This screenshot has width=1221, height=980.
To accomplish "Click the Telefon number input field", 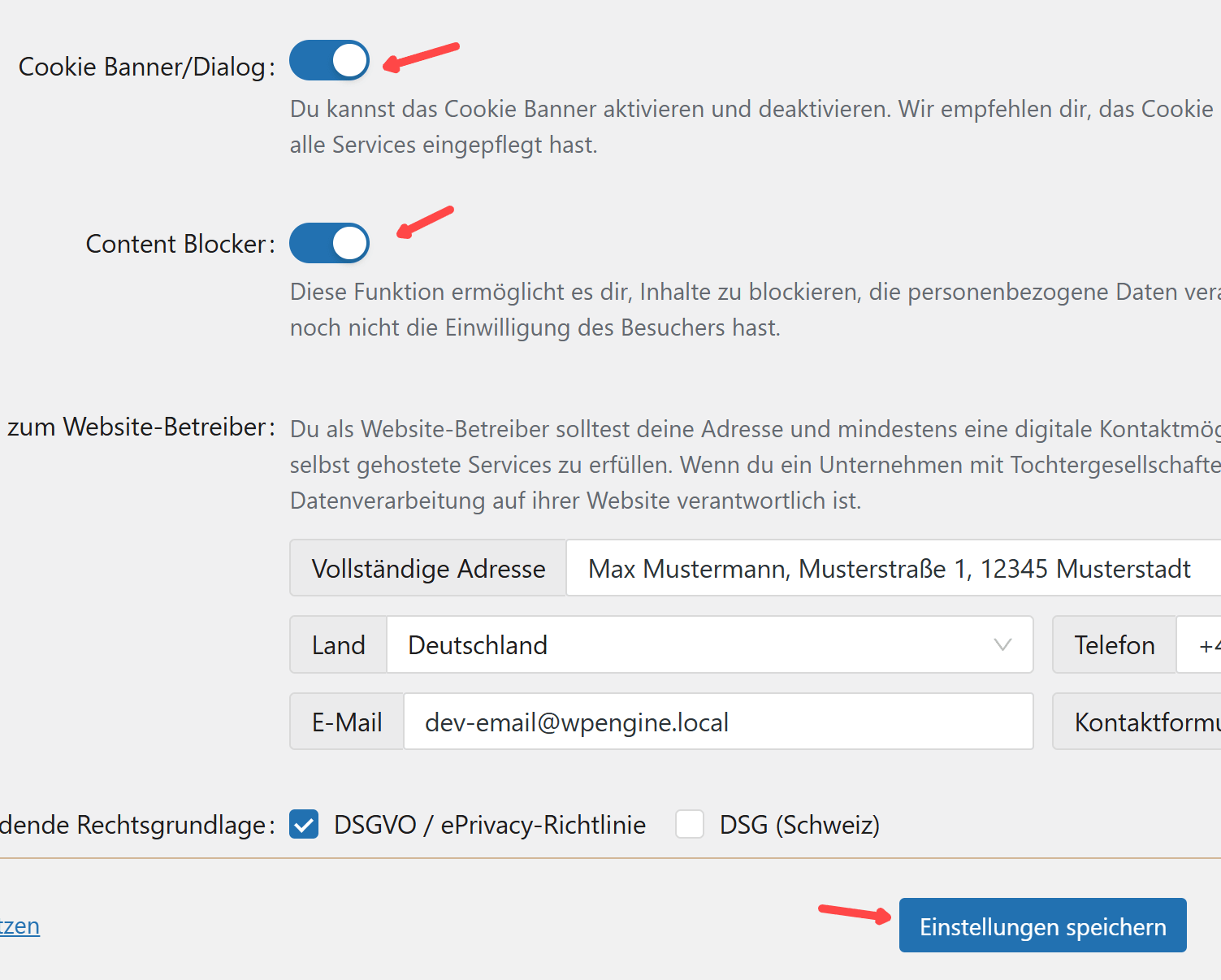I will (x=1201, y=645).
